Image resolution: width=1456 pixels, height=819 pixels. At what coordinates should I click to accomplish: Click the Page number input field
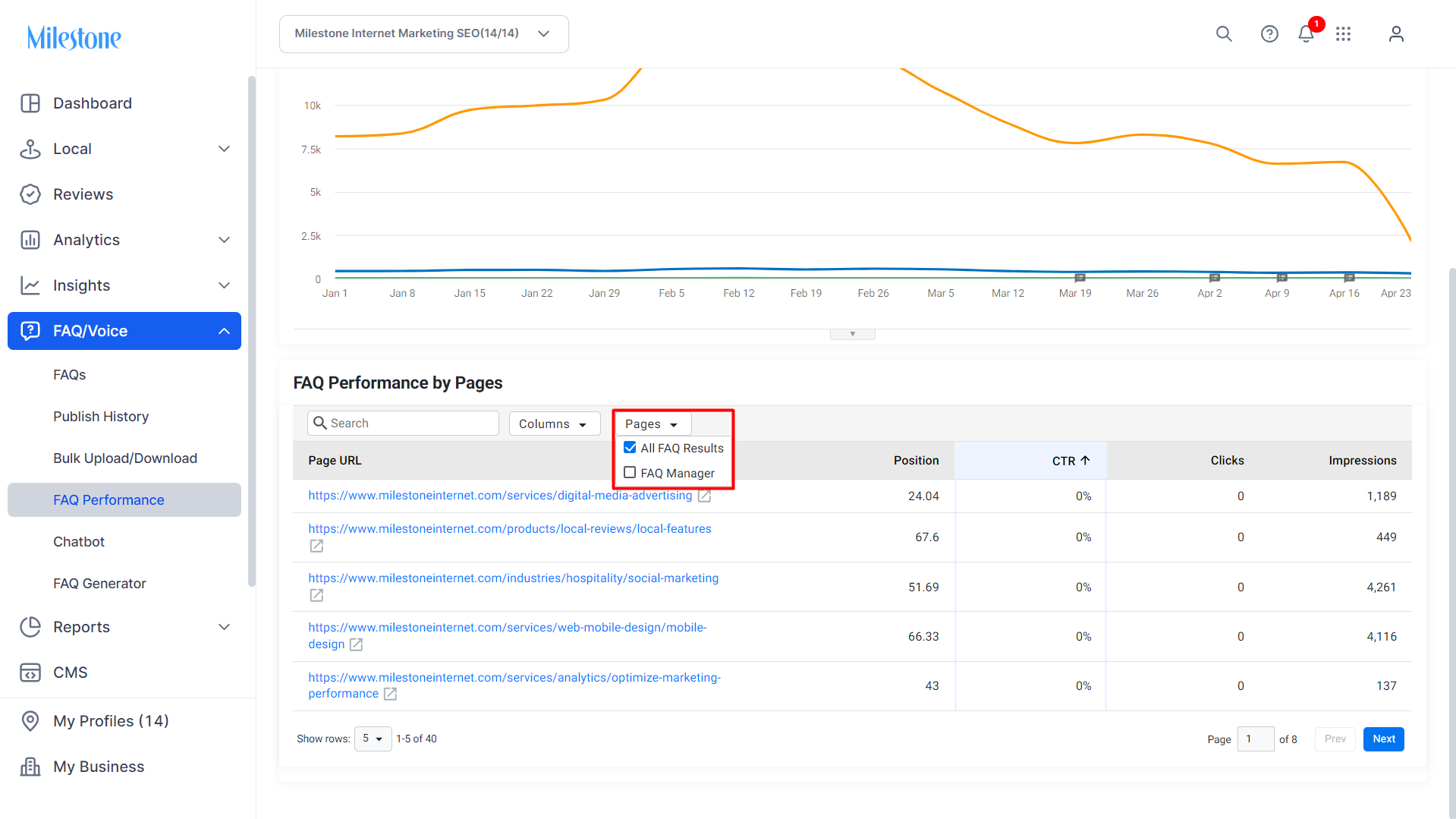[x=1255, y=739]
